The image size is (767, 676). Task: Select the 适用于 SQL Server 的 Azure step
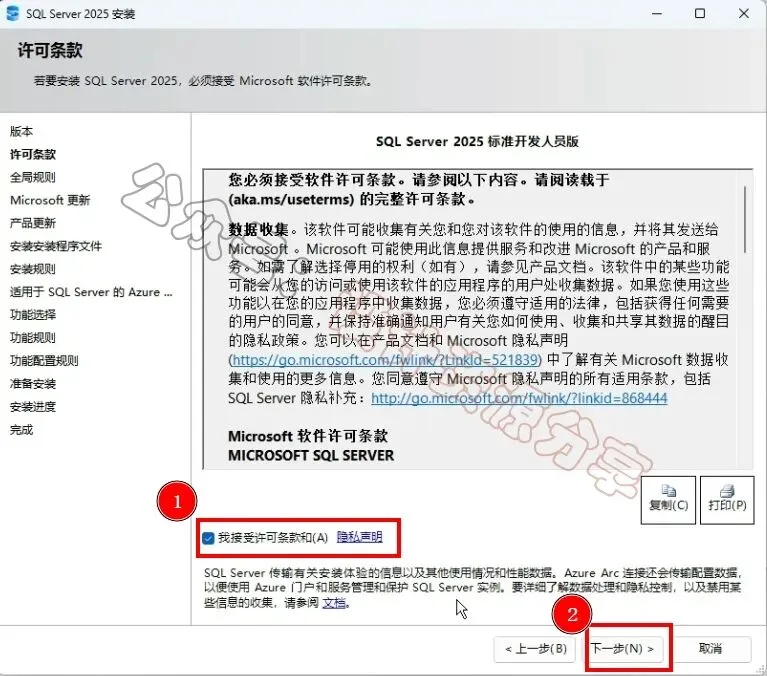pyautogui.click(x=91, y=292)
